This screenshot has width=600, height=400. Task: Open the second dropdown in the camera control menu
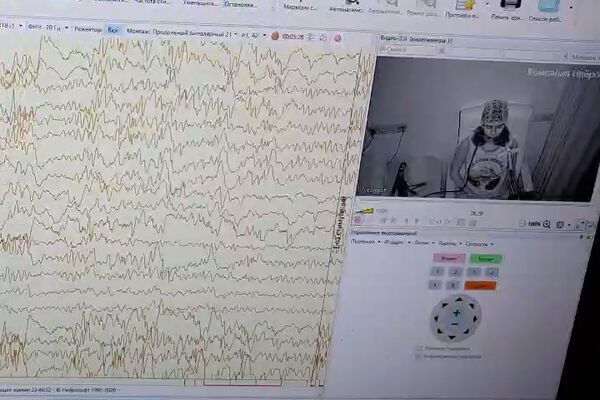pos(398,242)
